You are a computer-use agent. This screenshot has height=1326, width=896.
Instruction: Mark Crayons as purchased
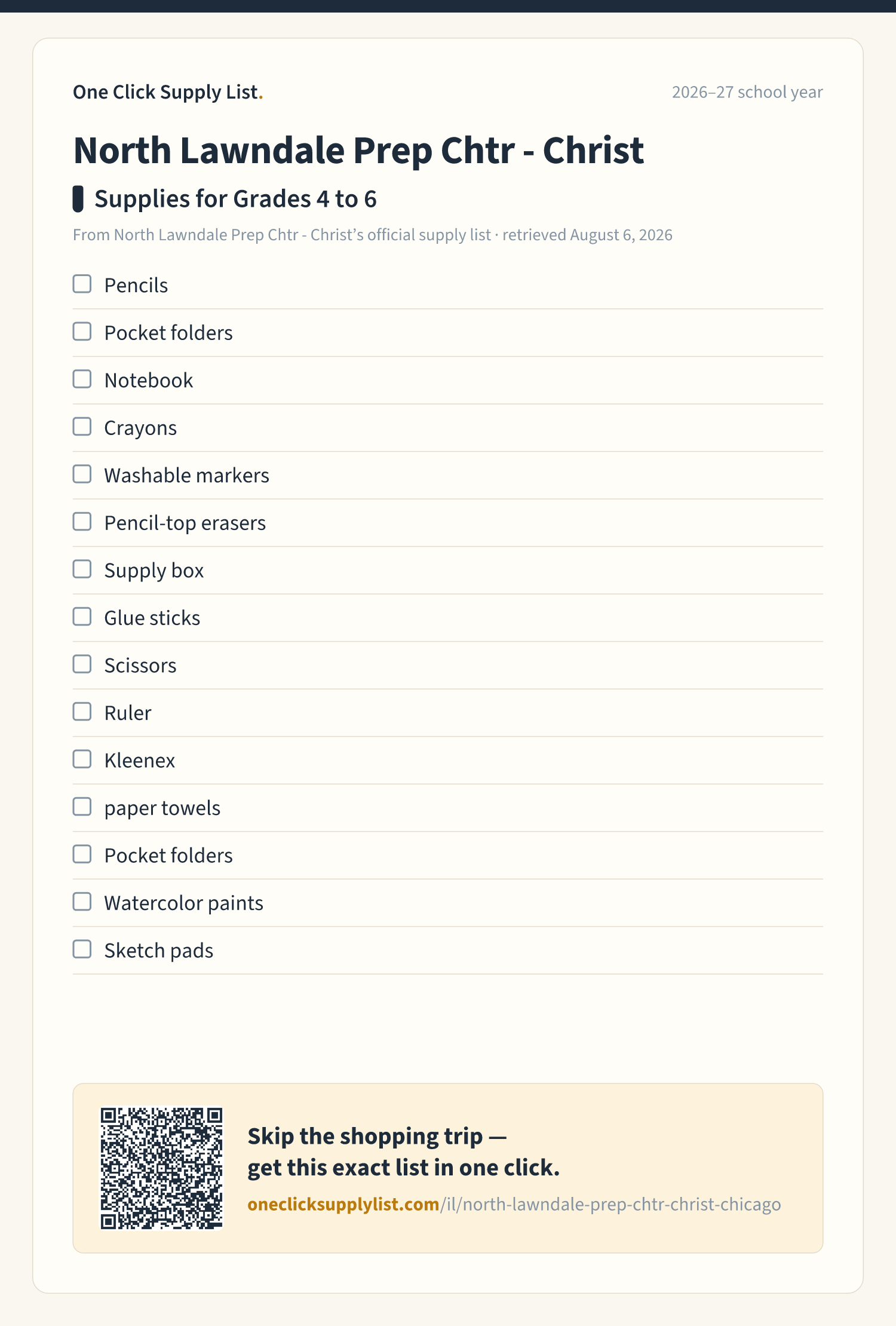click(x=82, y=427)
